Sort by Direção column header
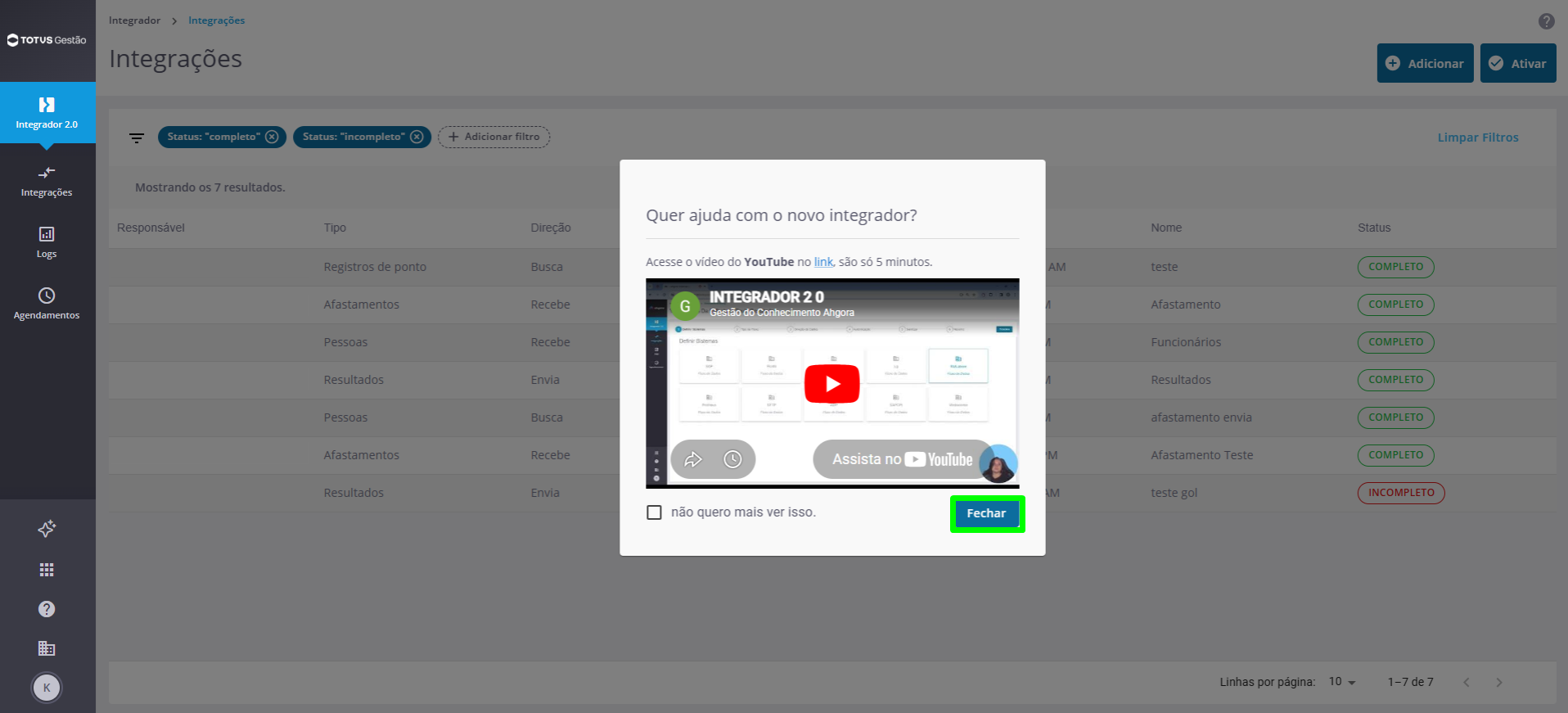Viewport: 1568px width, 713px height. tap(551, 228)
